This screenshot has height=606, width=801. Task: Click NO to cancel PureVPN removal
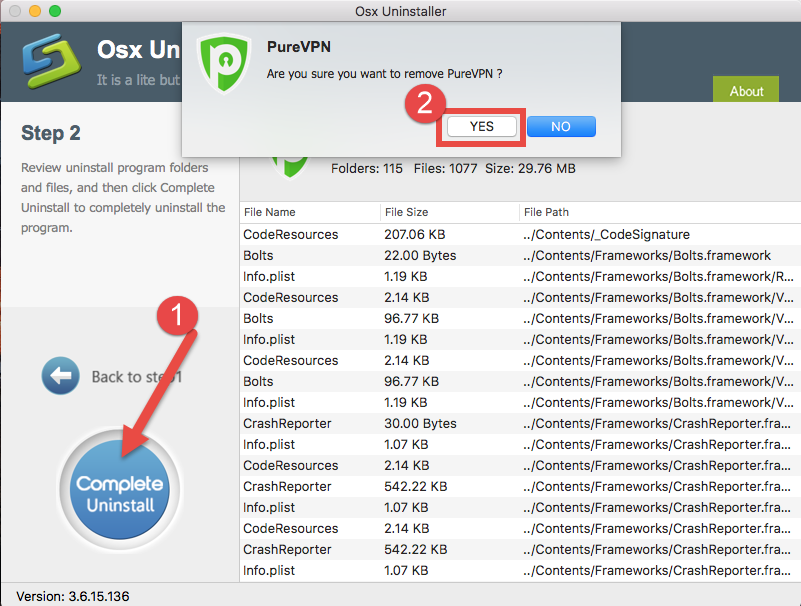[560, 126]
